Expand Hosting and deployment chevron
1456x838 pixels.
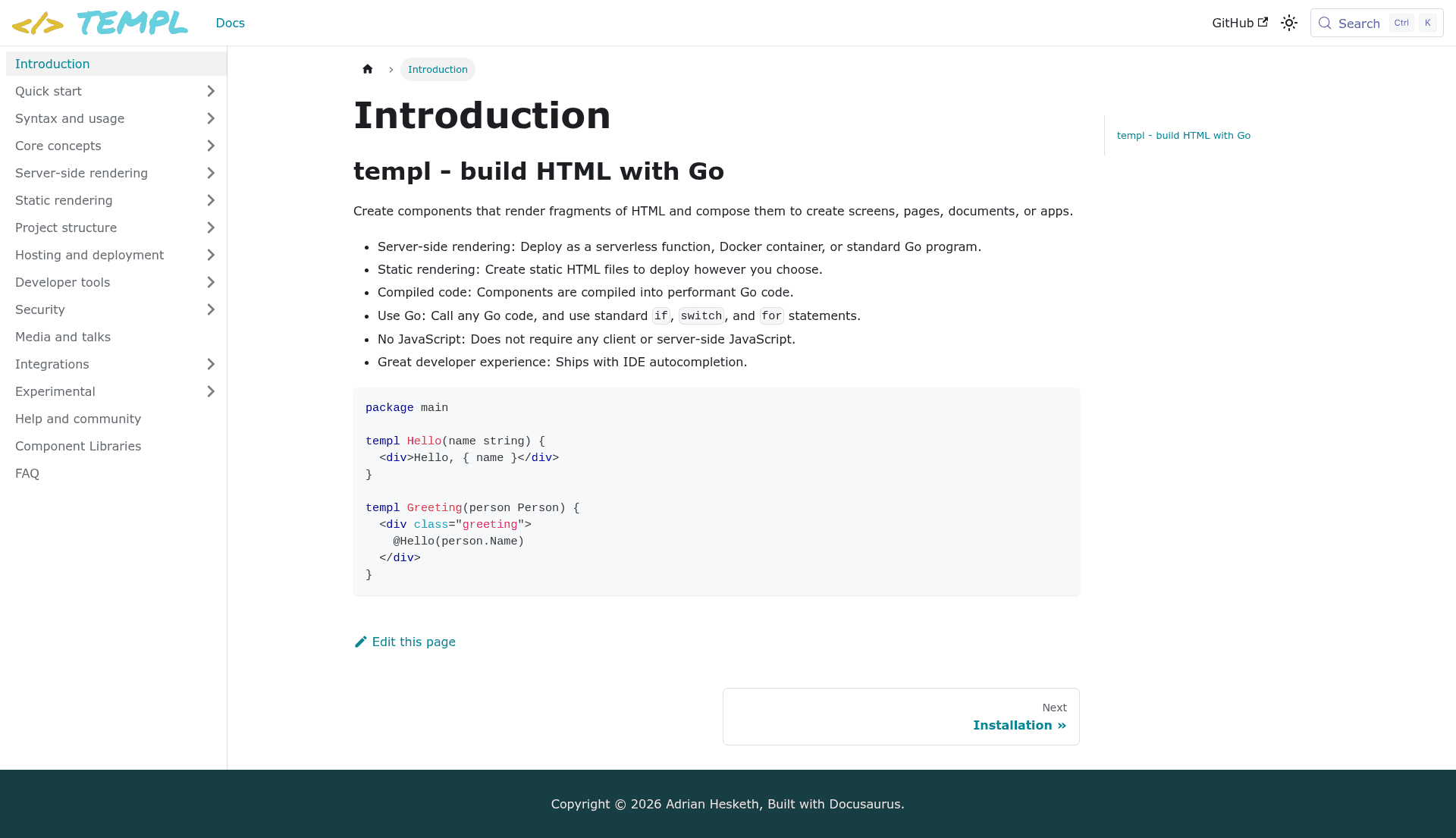tap(211, 255)
